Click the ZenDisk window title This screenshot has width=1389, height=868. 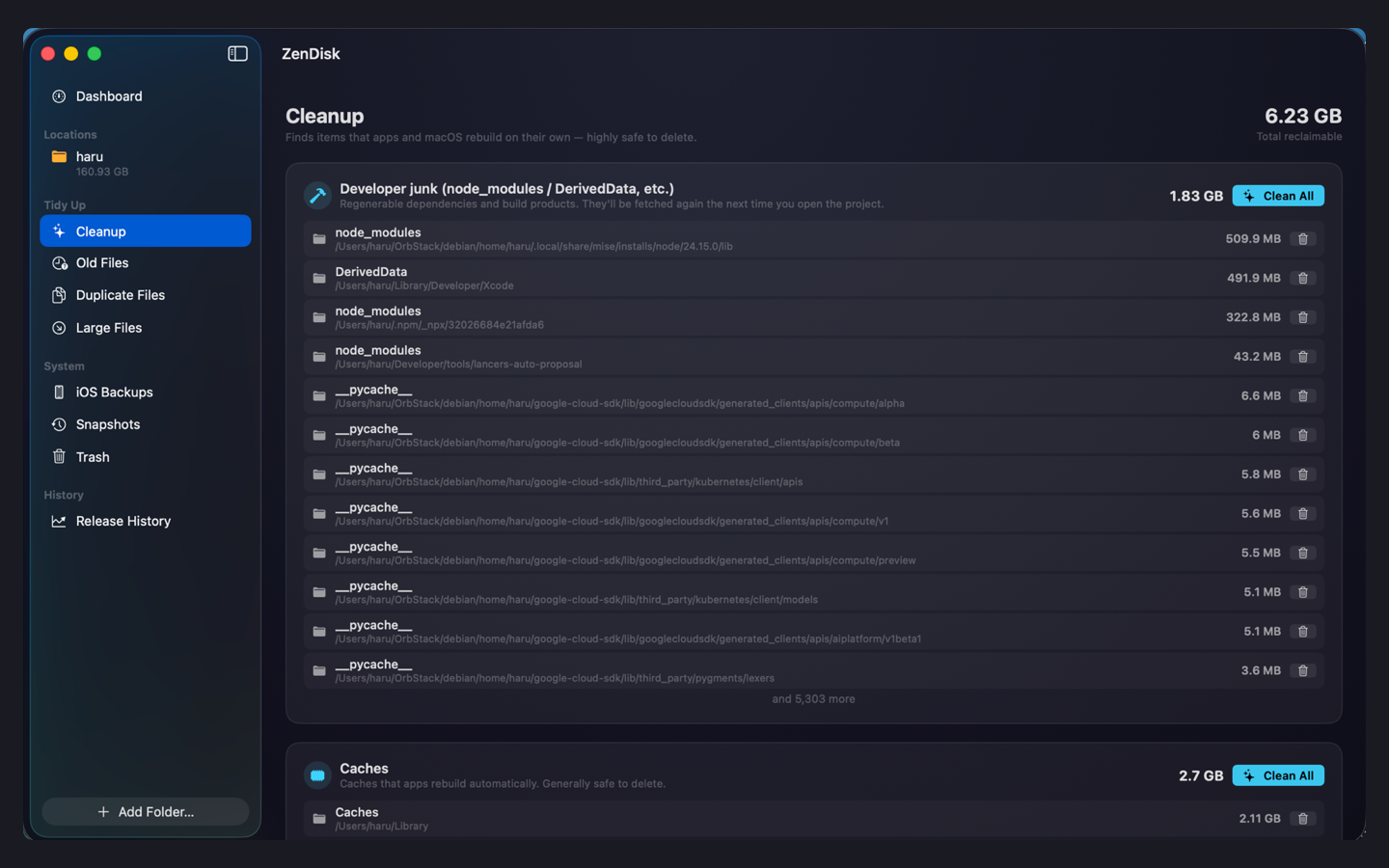(311, 54)
